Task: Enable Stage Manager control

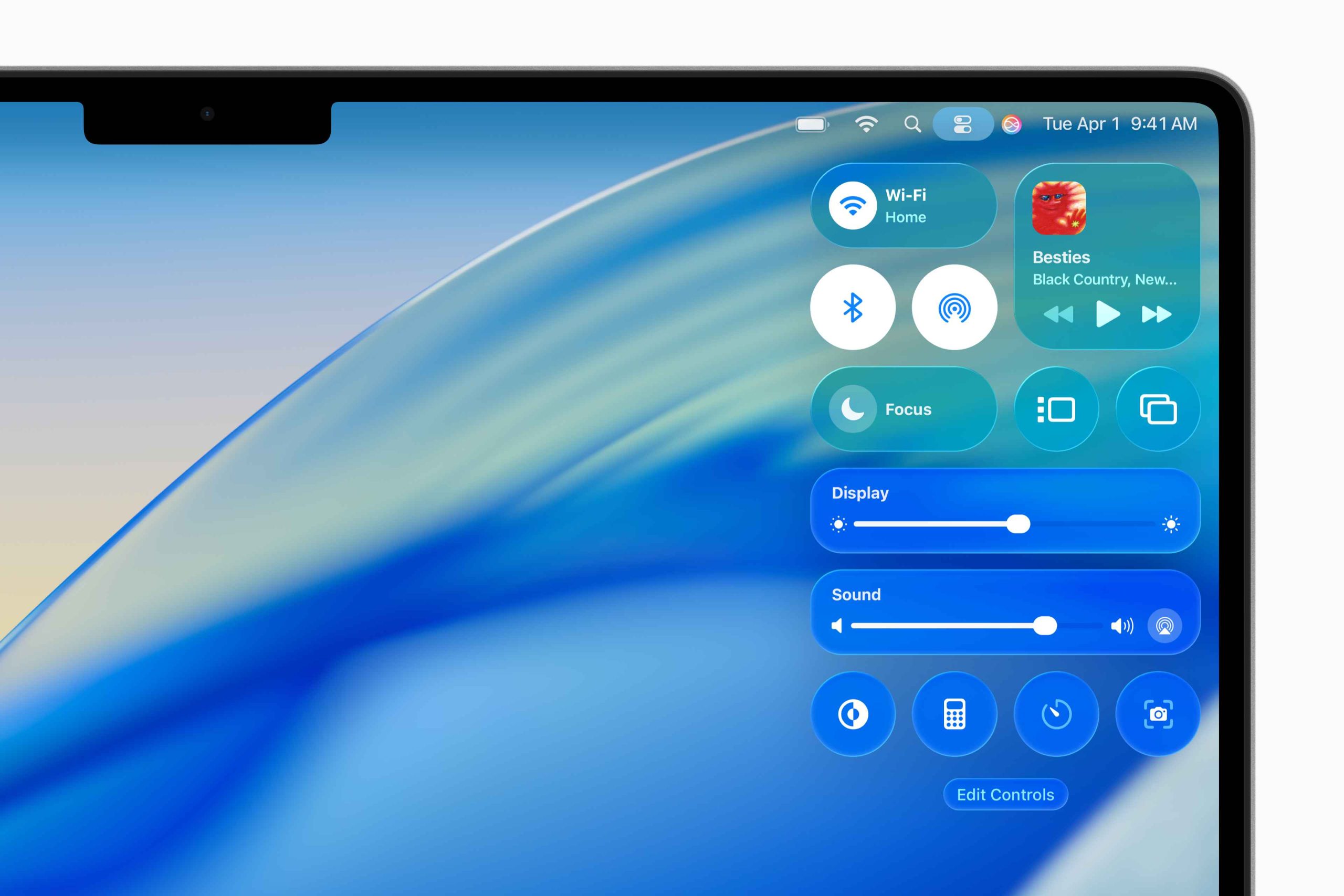Action: [x=1056, y=409]
